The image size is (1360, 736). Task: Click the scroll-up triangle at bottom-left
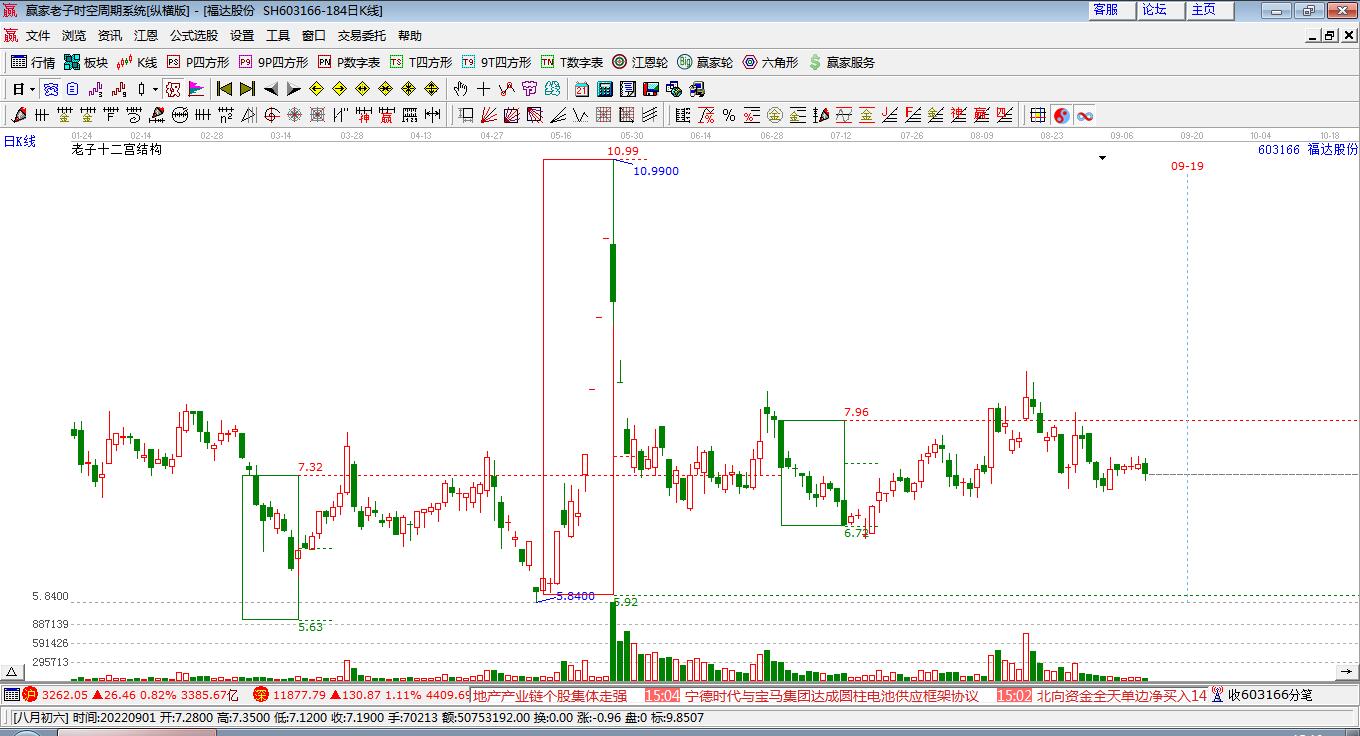pyautogui.click(x=12, y=672)
